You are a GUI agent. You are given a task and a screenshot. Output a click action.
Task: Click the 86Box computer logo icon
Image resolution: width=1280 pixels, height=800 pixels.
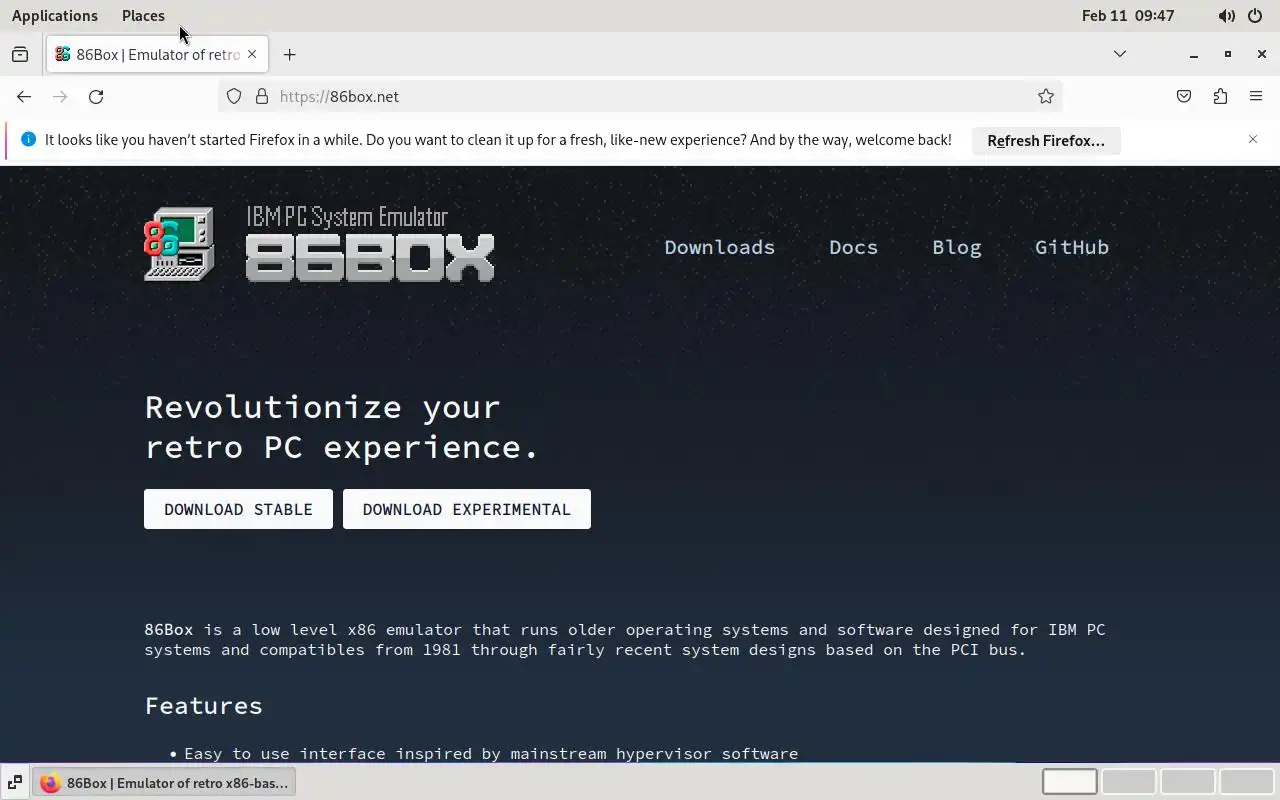pos(179,244)
